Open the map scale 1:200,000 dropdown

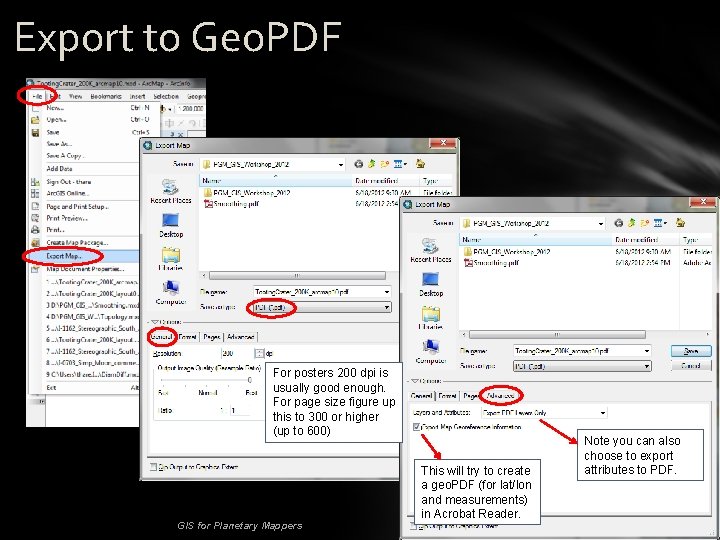(191, 109)
